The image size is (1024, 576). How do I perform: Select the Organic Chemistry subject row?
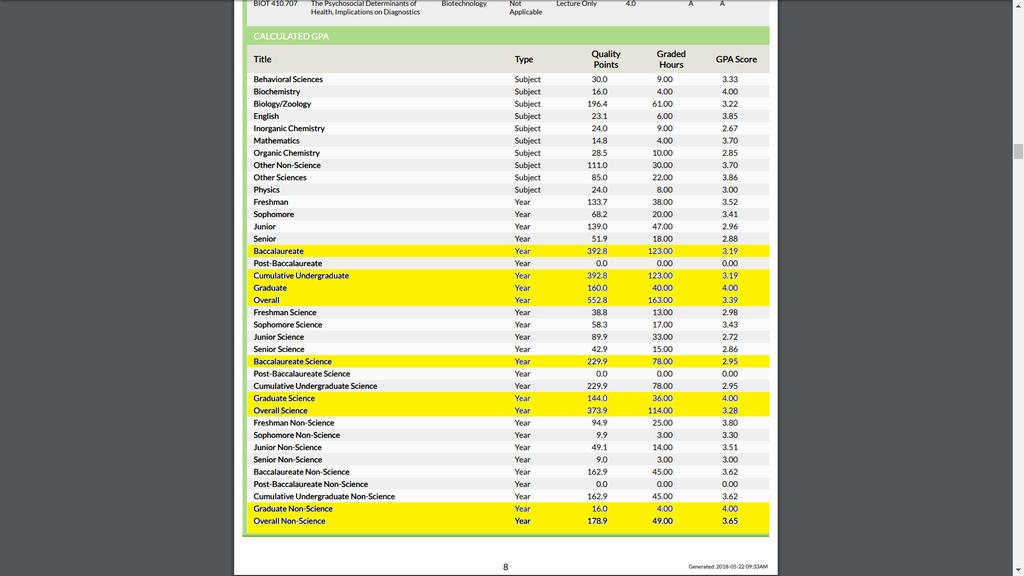pyautogui.click(x=507, y=153)
